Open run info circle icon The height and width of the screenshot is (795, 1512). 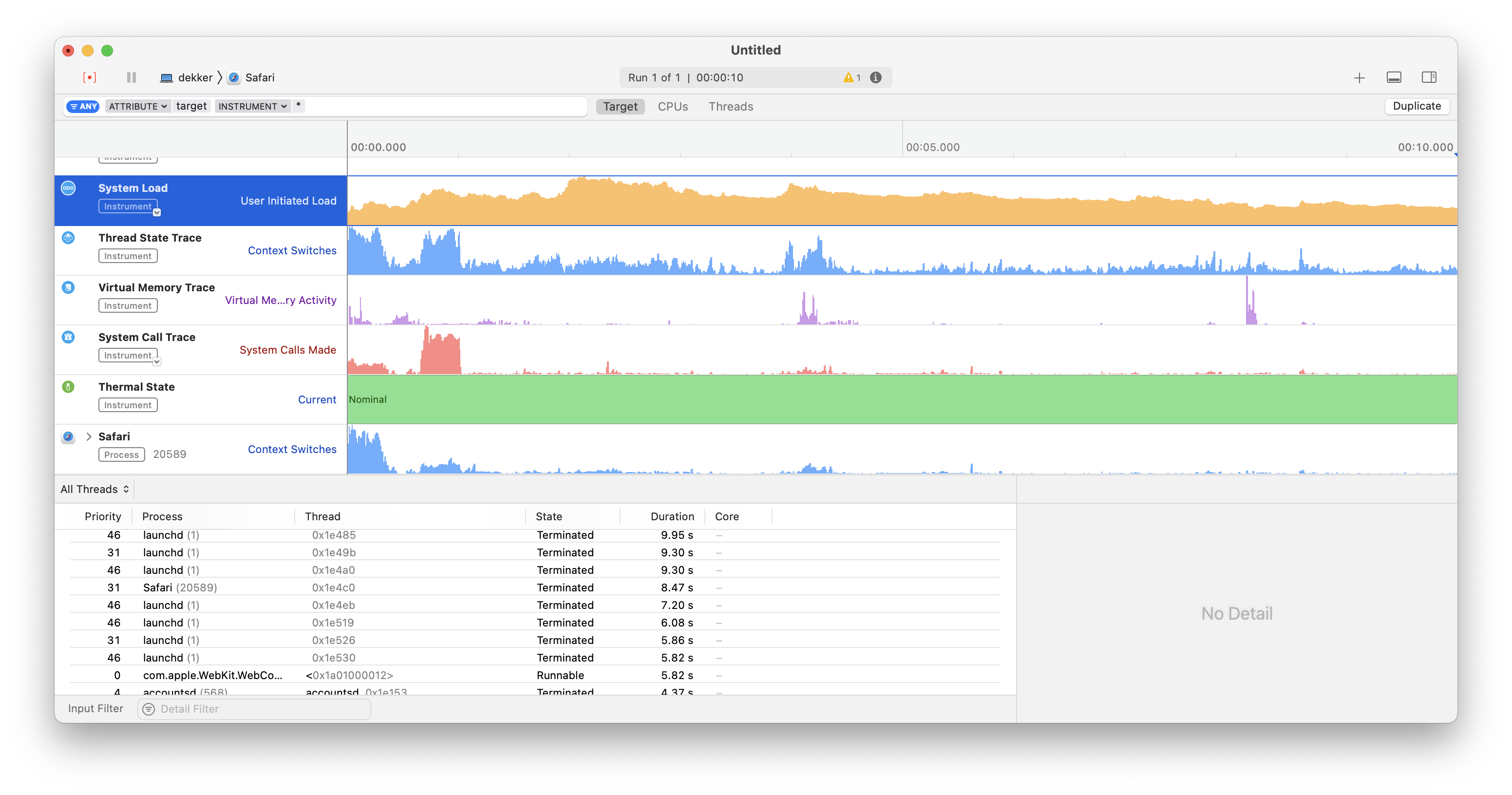876,77
